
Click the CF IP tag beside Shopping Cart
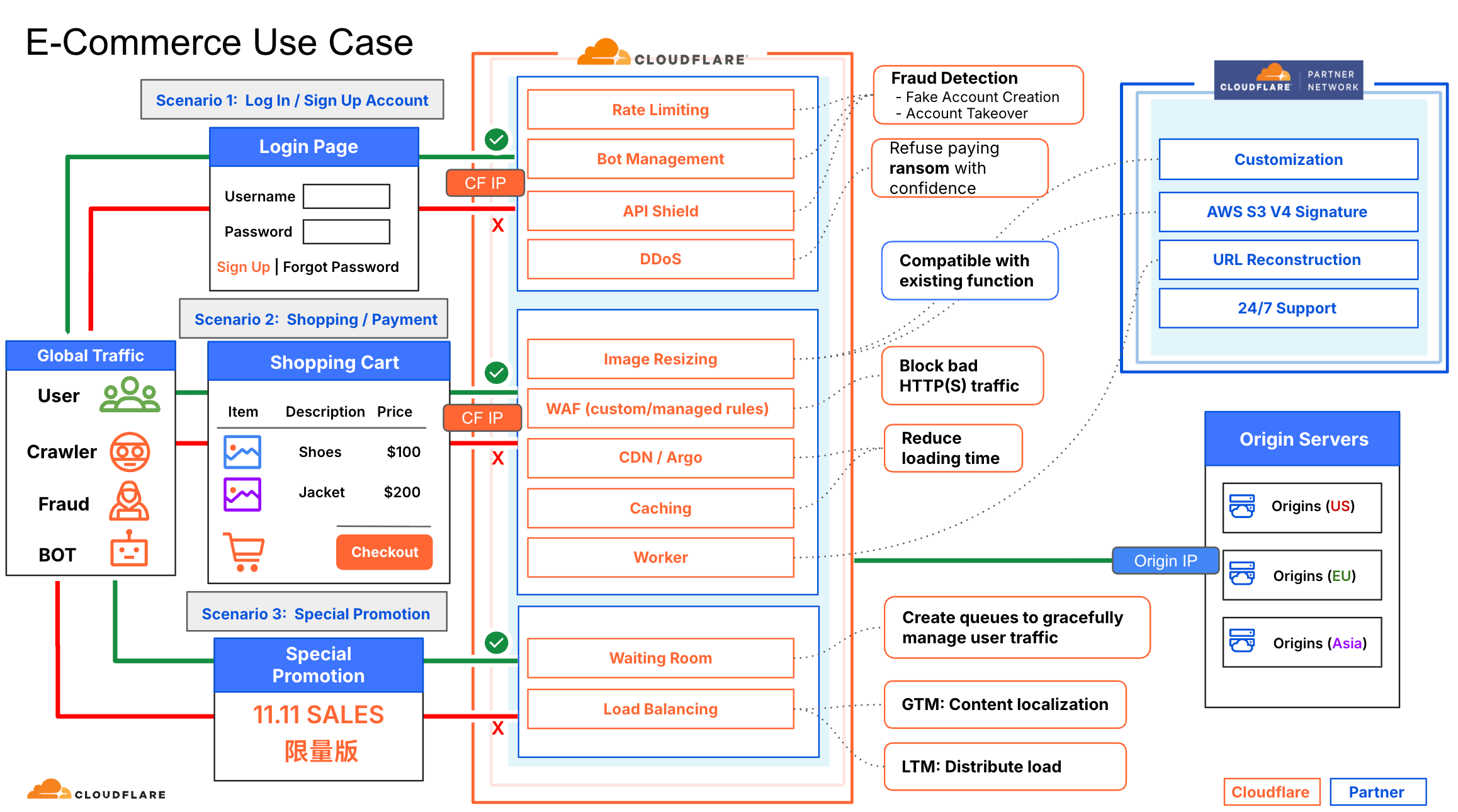click(482, 418)
